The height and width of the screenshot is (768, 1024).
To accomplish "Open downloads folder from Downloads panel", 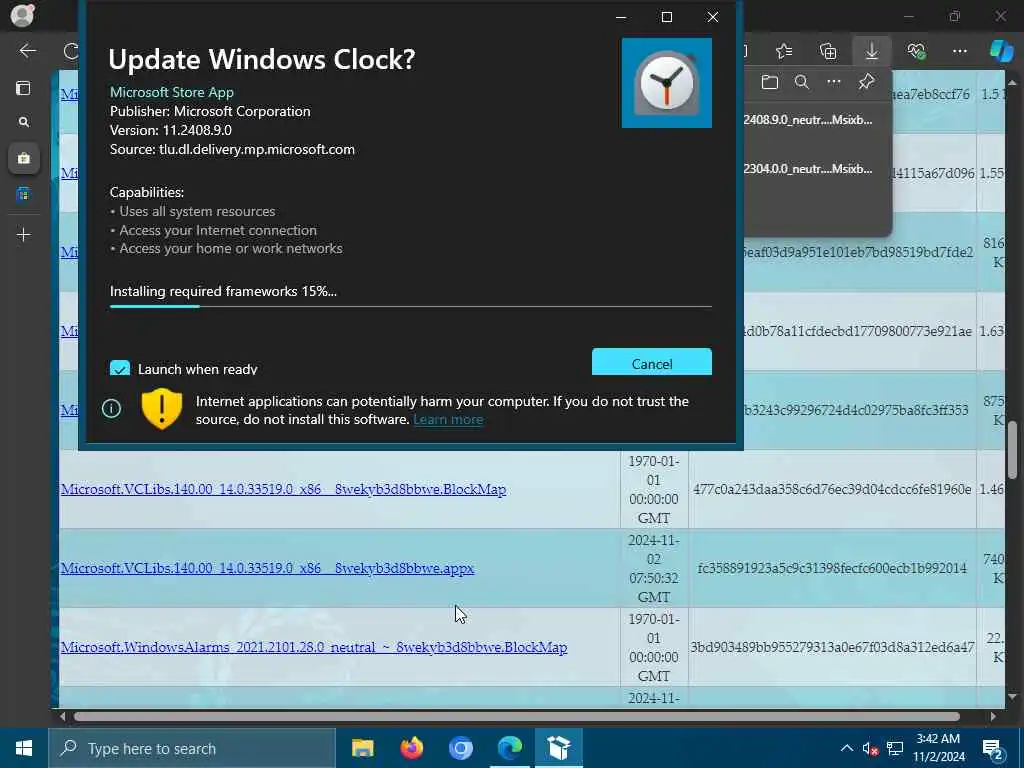I will click(770, 82).
